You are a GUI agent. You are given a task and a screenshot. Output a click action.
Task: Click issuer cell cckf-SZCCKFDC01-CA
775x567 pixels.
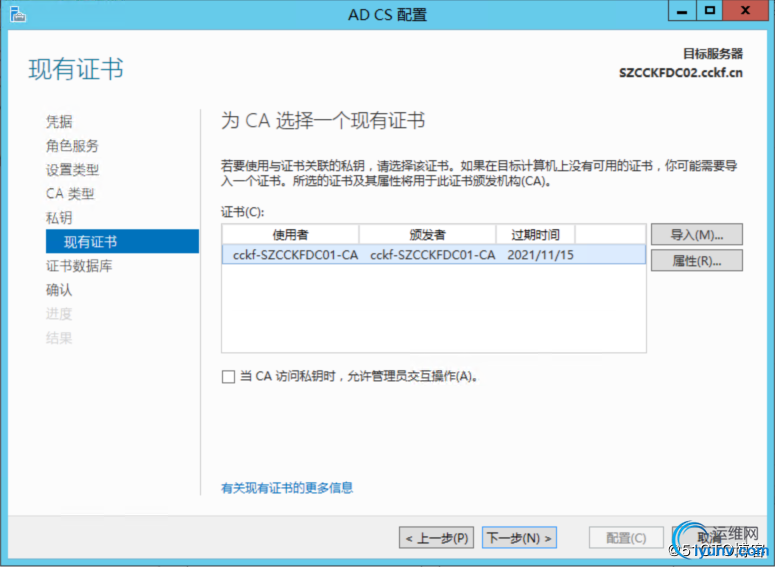click(x=432, y=255)
